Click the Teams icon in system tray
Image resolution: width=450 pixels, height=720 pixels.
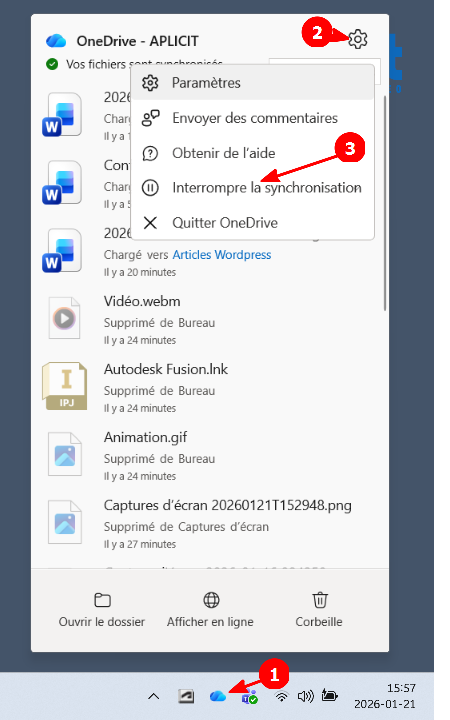tap(250, 697)
